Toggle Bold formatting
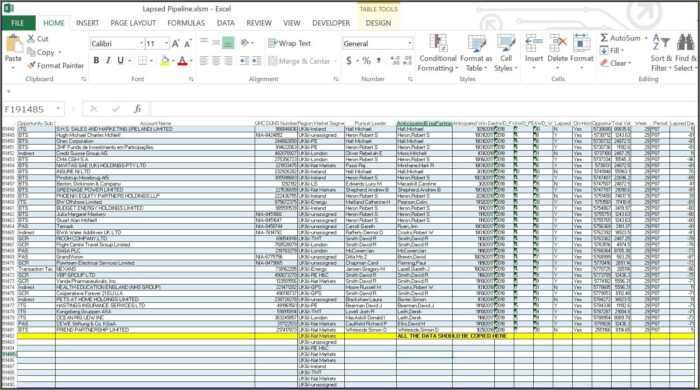 [x=96, y=60]
